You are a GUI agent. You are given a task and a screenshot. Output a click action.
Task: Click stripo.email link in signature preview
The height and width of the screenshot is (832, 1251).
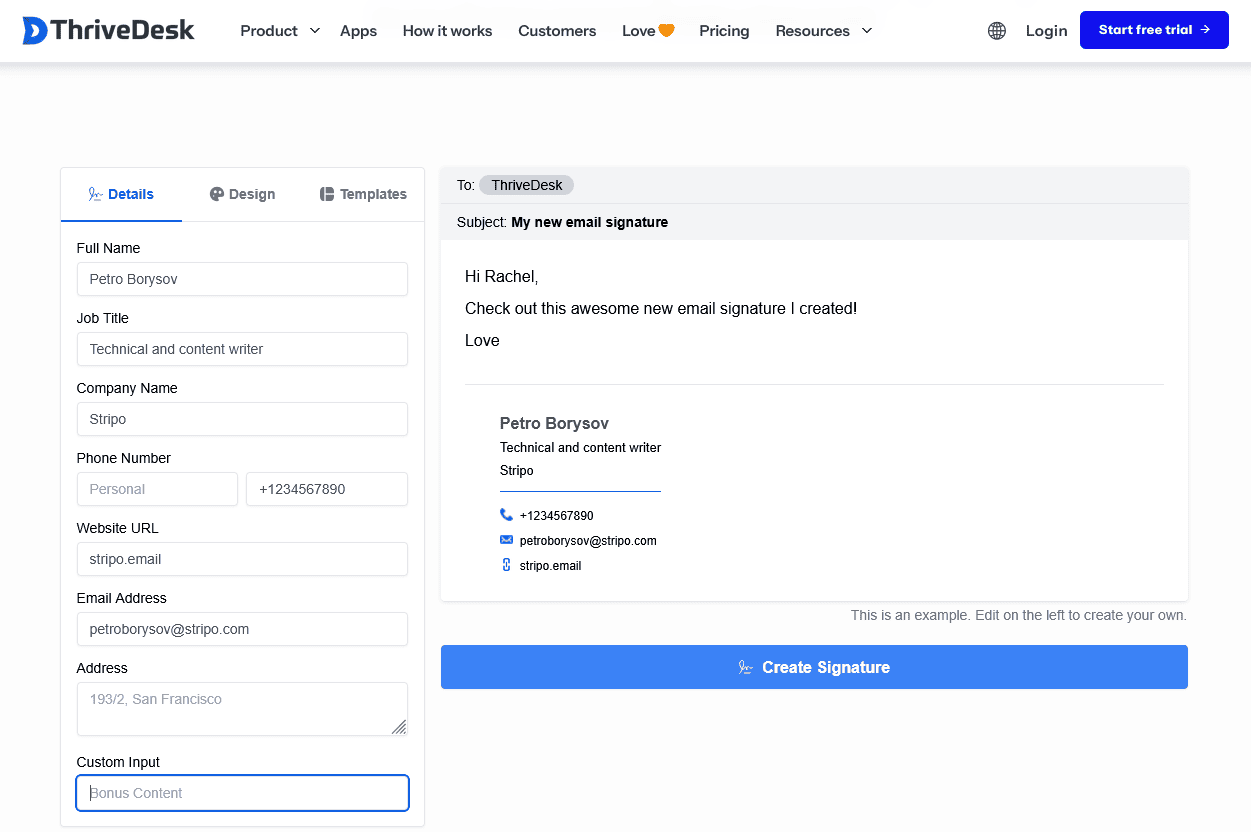550,565
